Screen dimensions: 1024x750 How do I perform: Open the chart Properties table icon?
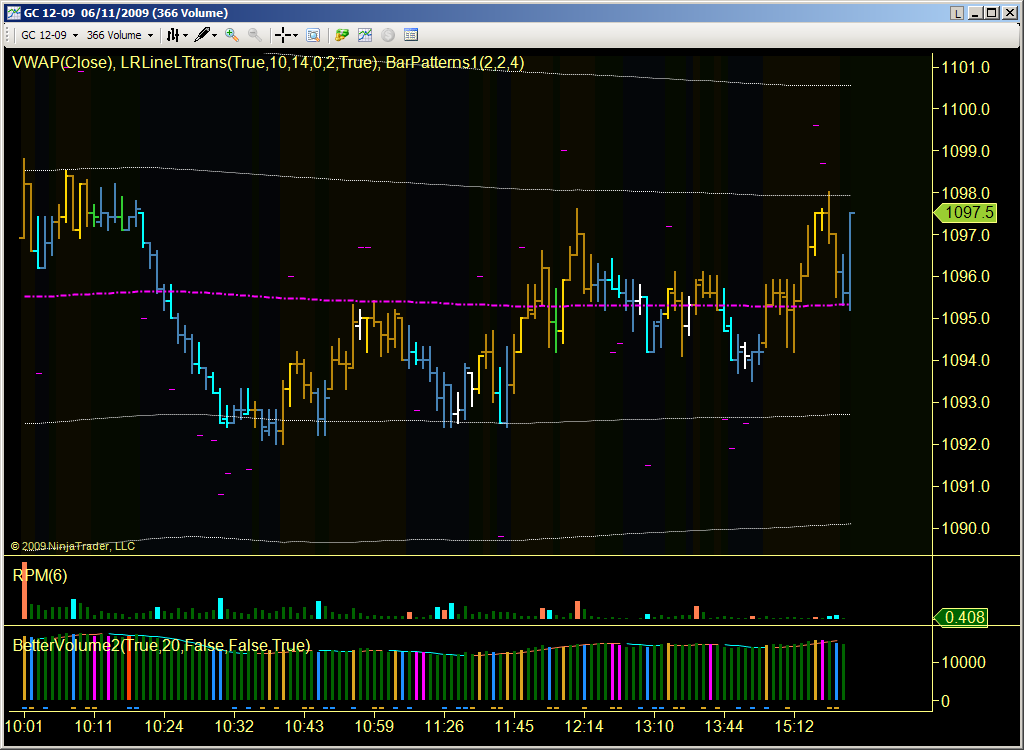point(411,35)
